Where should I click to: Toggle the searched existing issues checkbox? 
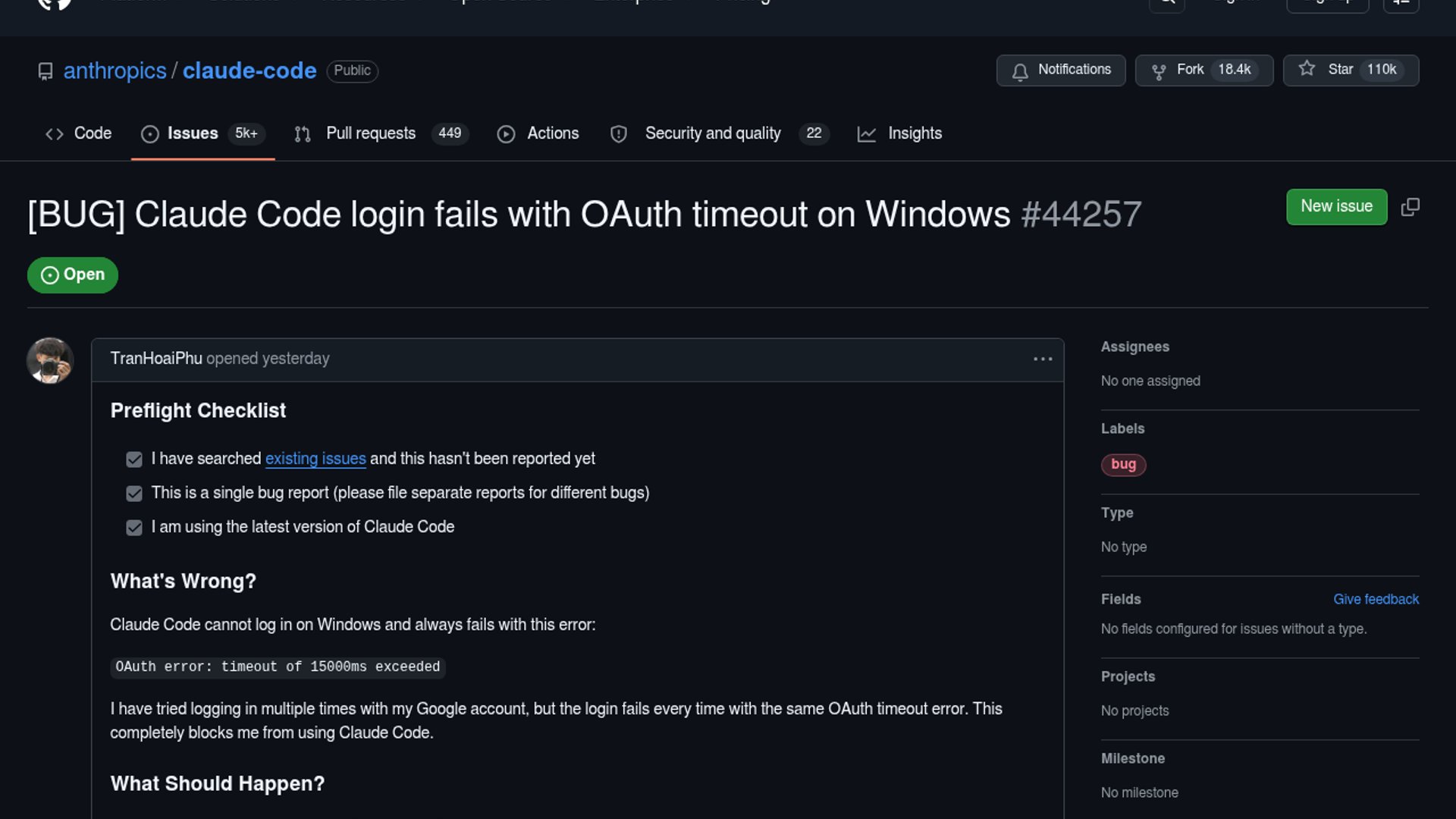tap(134, 460)
